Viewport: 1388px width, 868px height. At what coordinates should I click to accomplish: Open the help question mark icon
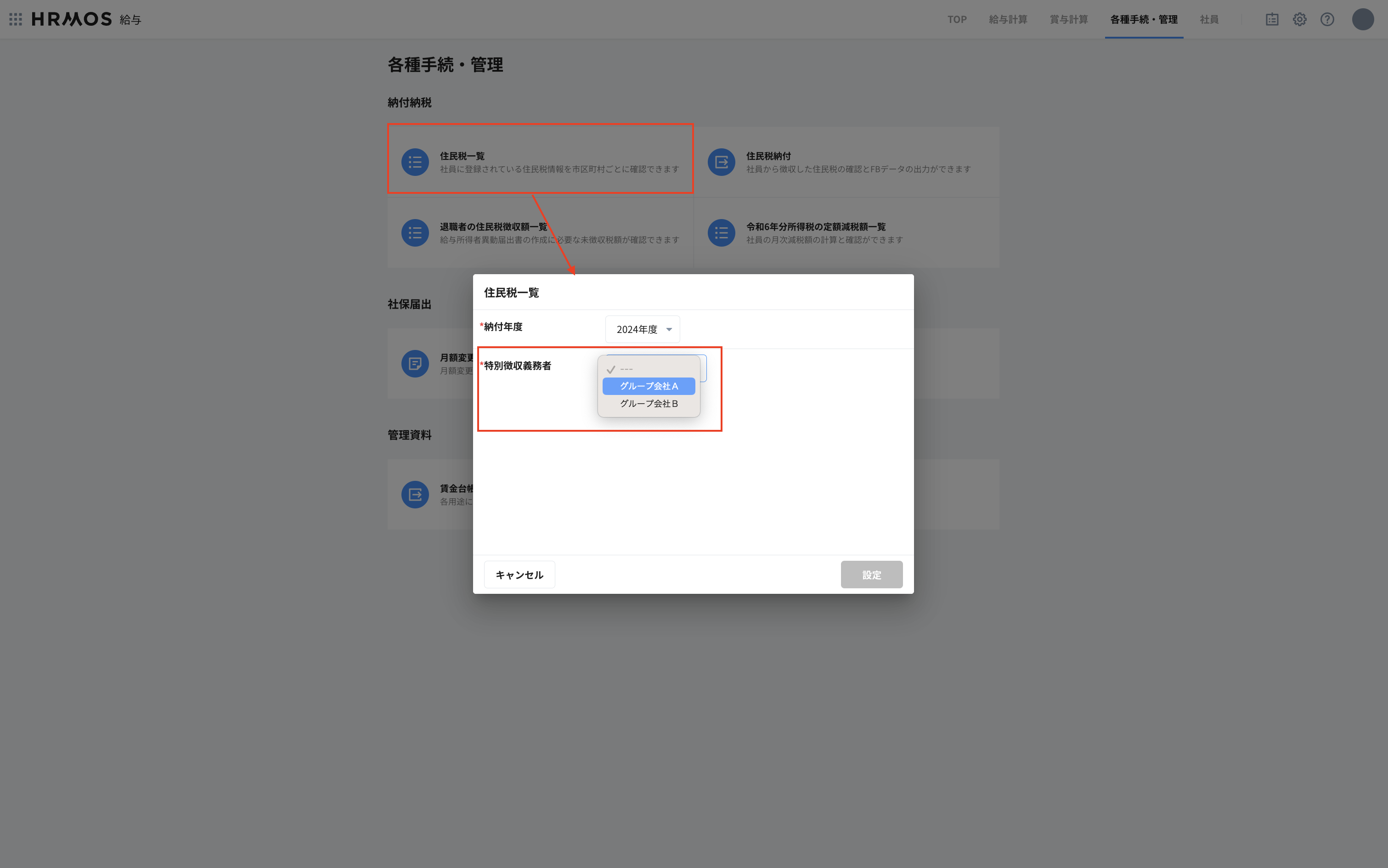point(1328,19)
